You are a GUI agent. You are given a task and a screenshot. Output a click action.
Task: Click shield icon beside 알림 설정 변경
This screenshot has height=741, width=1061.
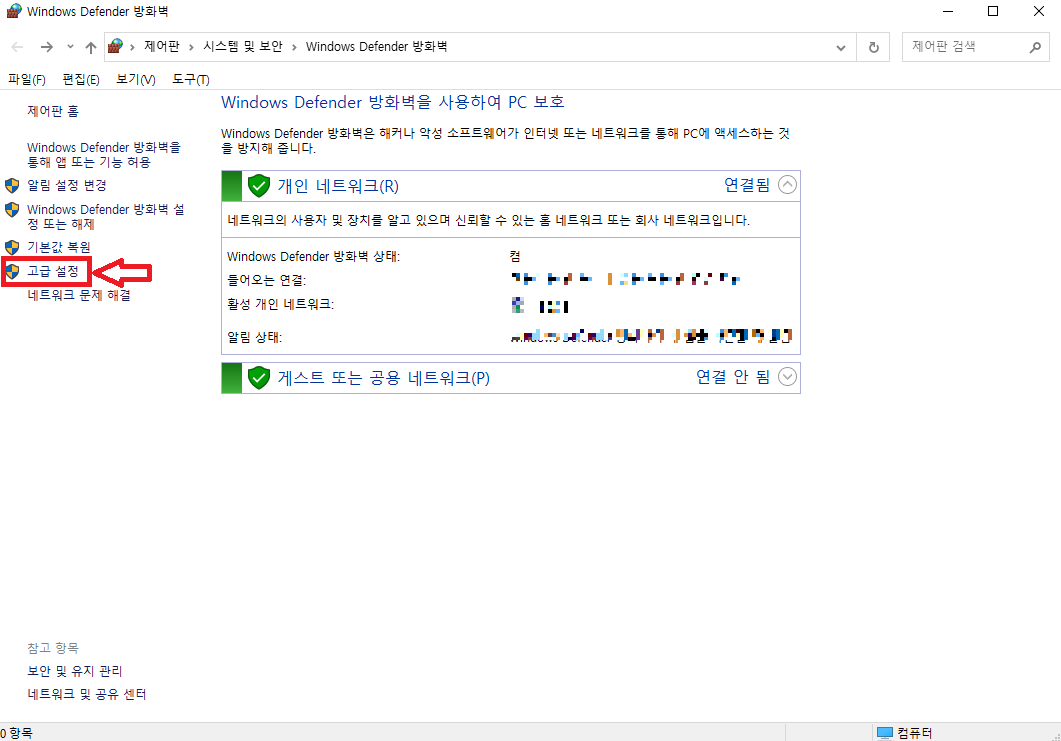[12, 185]
